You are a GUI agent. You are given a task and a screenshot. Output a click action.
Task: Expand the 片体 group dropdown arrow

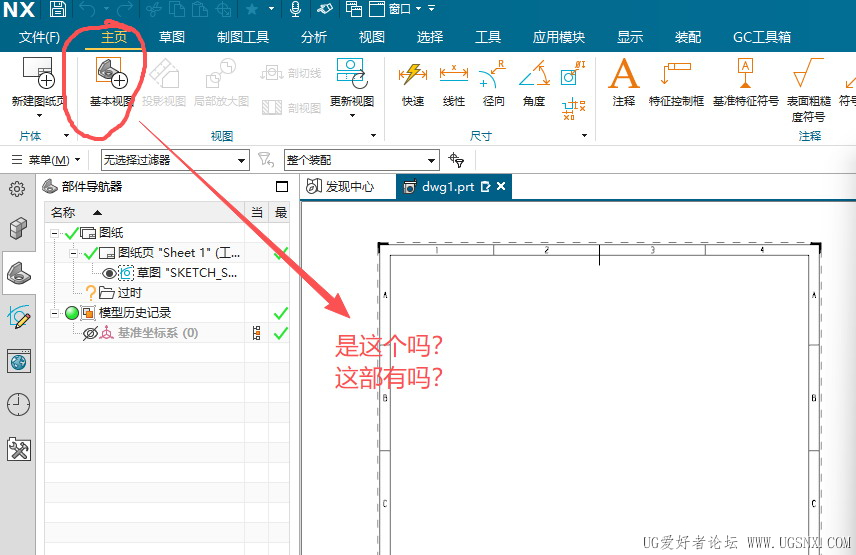point(67,135)
